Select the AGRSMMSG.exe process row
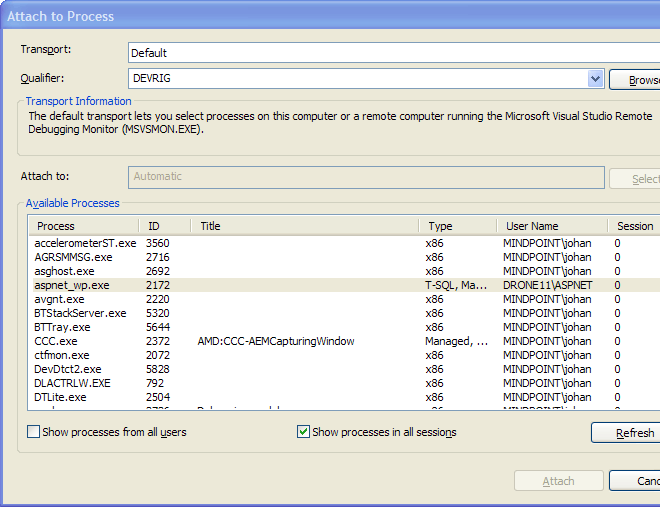This screenshot has height=507, width=660. [x=344, y=257]
